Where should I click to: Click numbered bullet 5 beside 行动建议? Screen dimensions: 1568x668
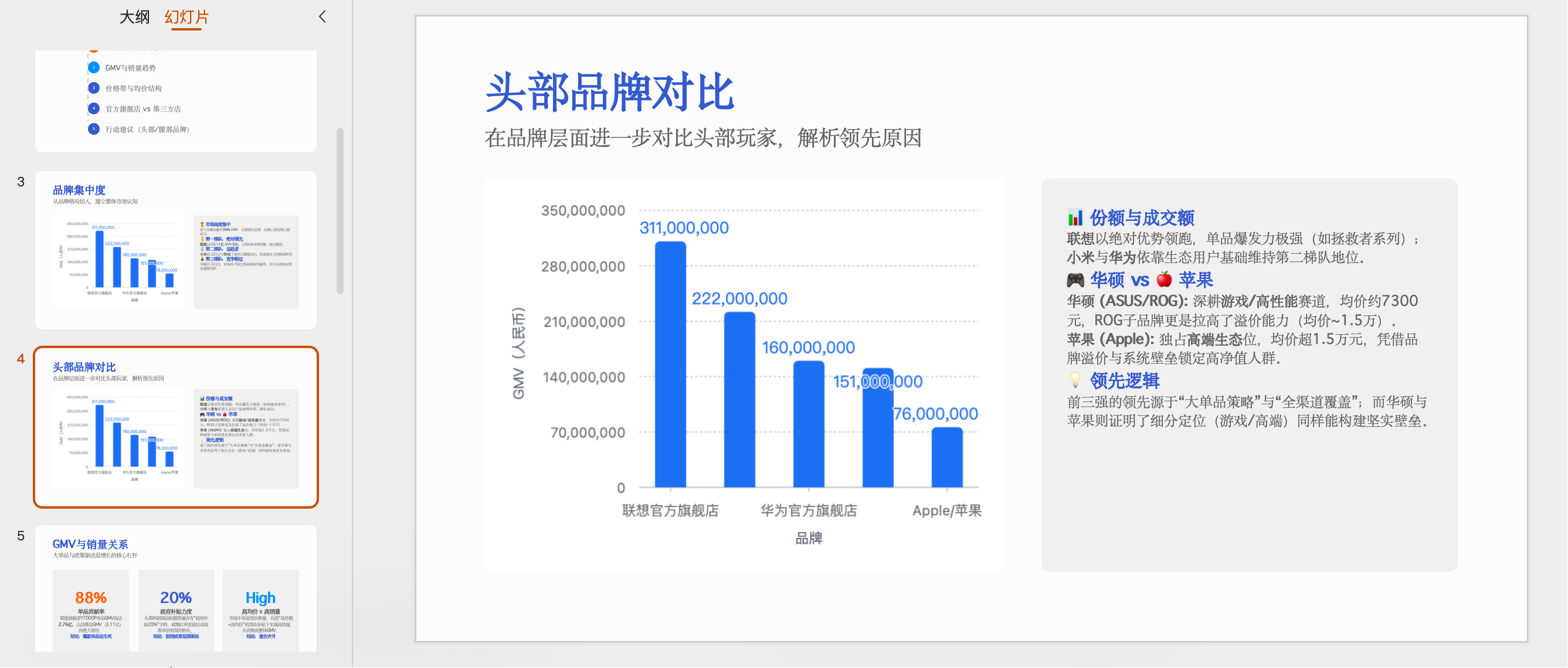94,129
